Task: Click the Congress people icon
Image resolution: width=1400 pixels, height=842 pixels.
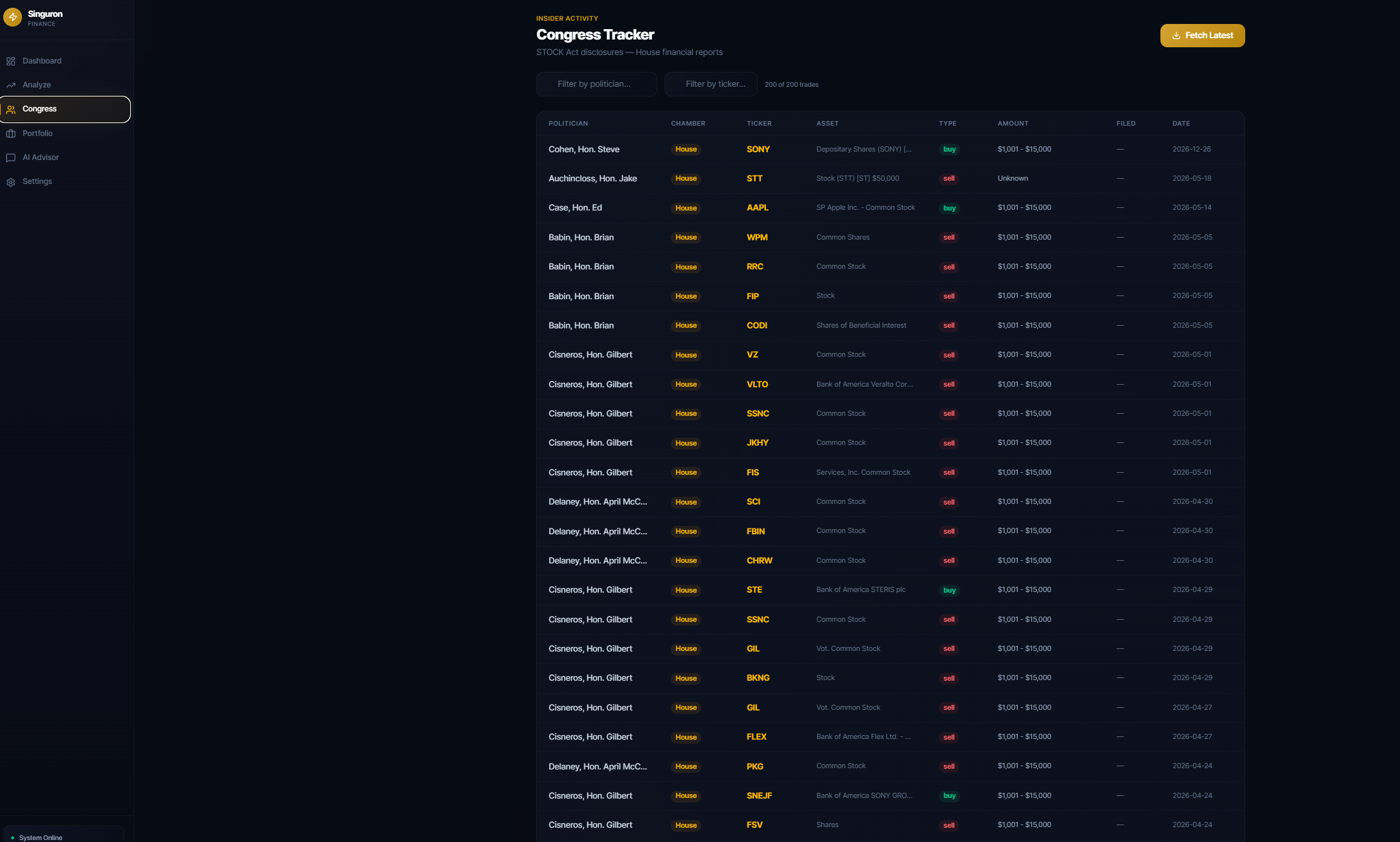Action: click(10, 109)
